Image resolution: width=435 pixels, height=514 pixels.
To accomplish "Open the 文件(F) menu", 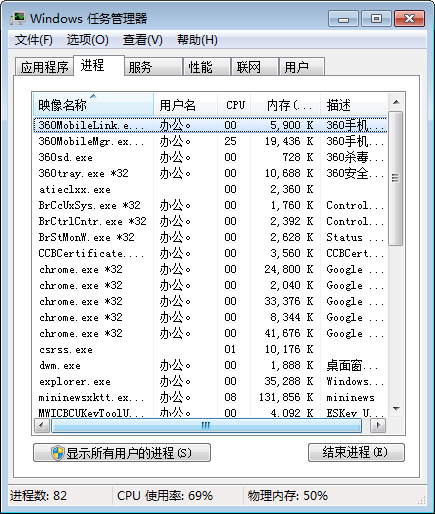I will pyautogui.click(x=33, y=40).
